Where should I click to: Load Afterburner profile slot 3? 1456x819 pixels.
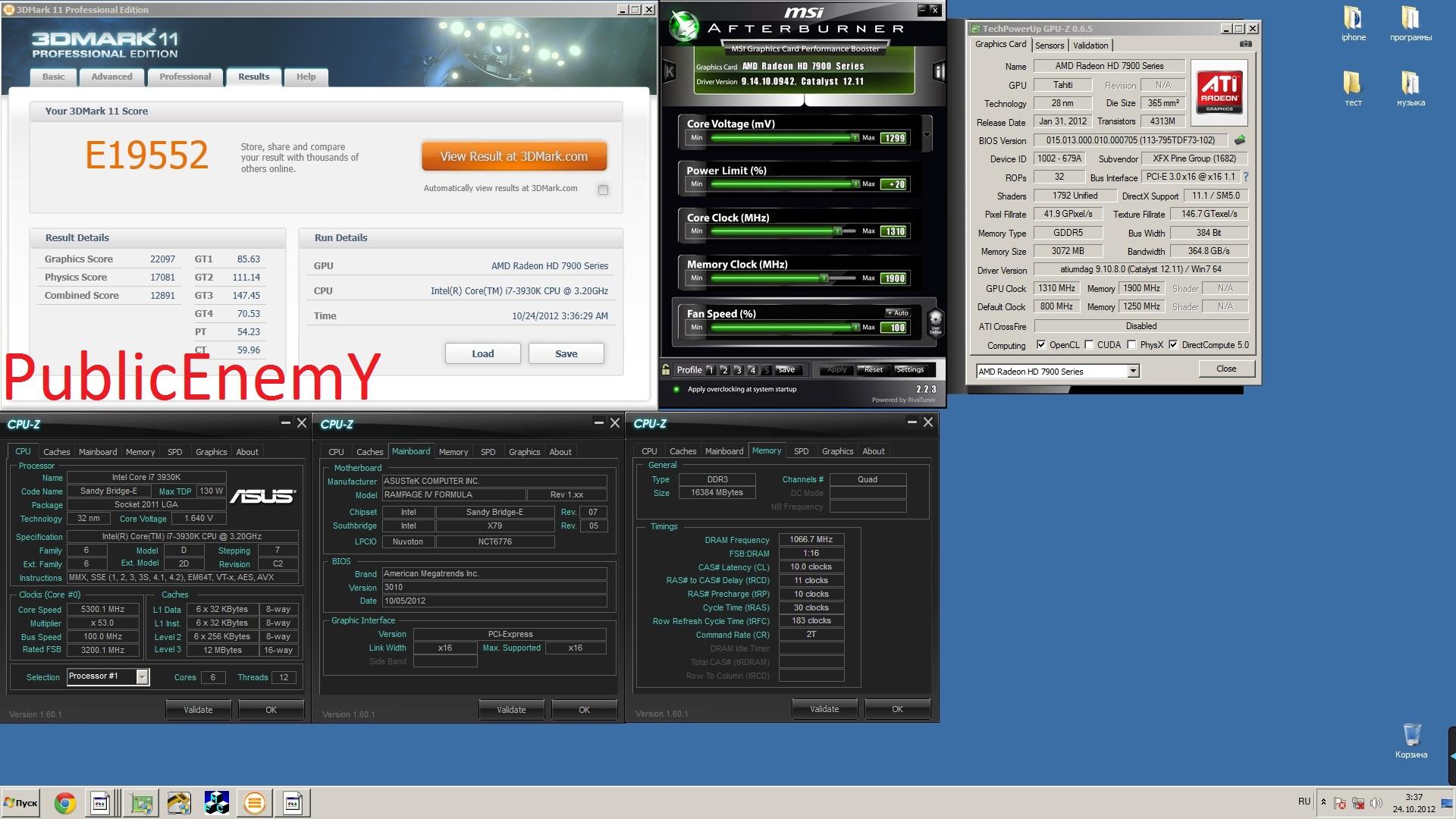738,370
